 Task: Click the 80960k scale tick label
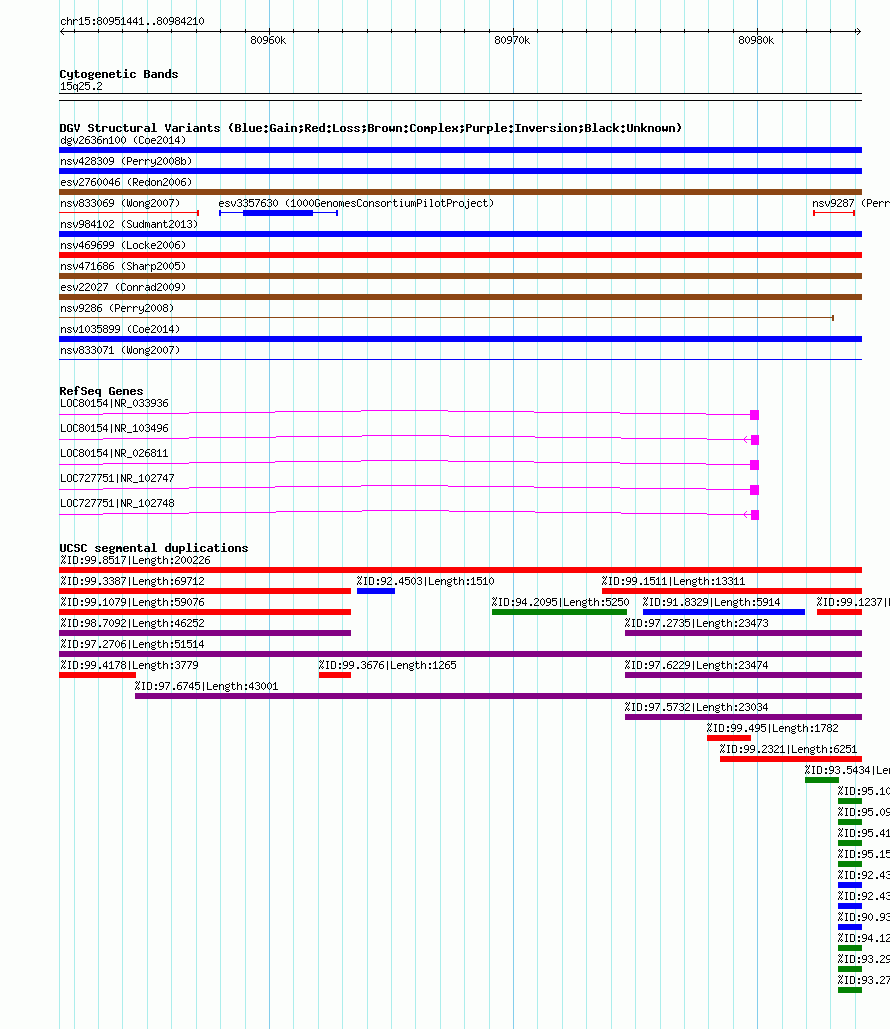(x=268, y=40)
